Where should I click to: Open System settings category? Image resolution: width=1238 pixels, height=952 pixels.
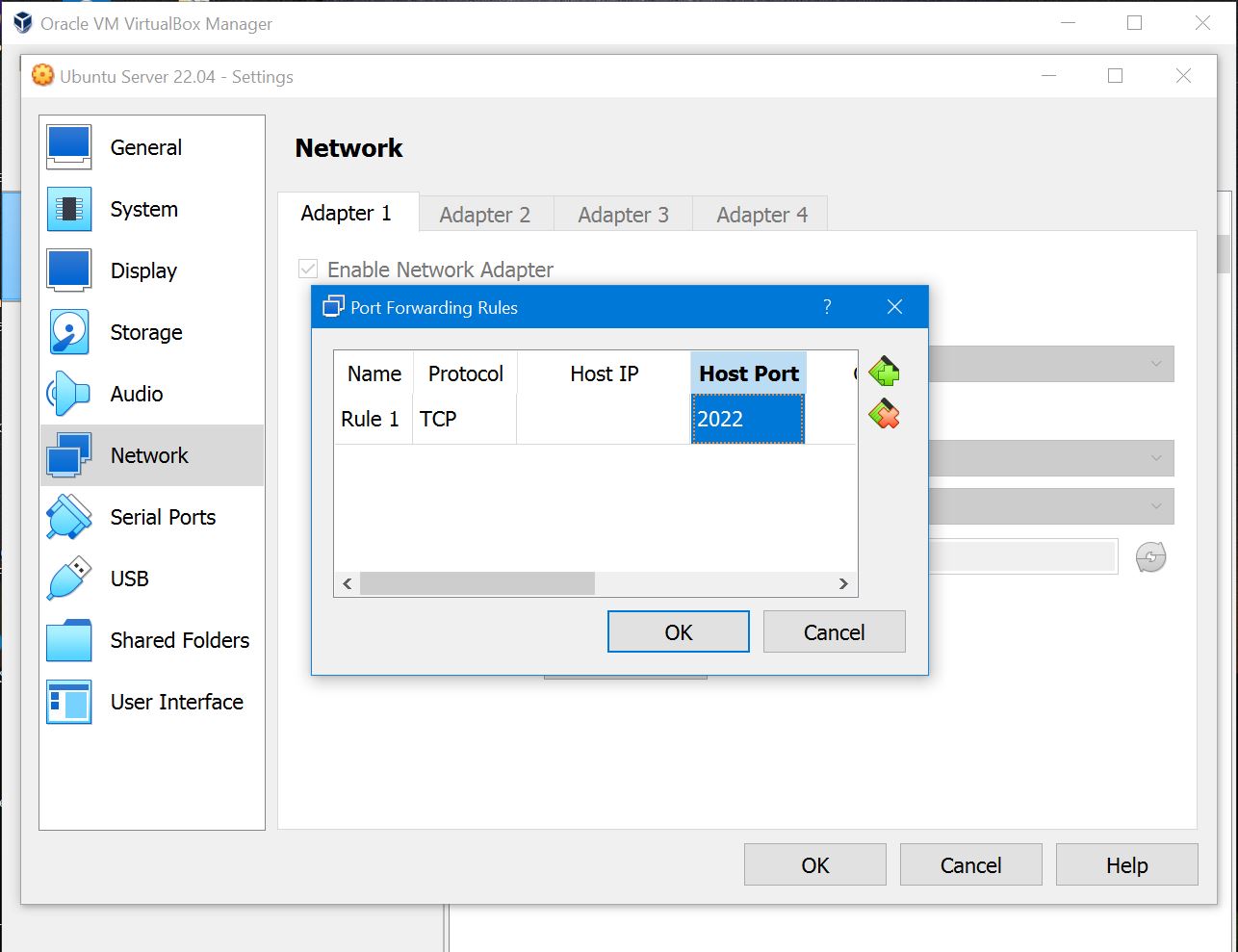point(152,209)
